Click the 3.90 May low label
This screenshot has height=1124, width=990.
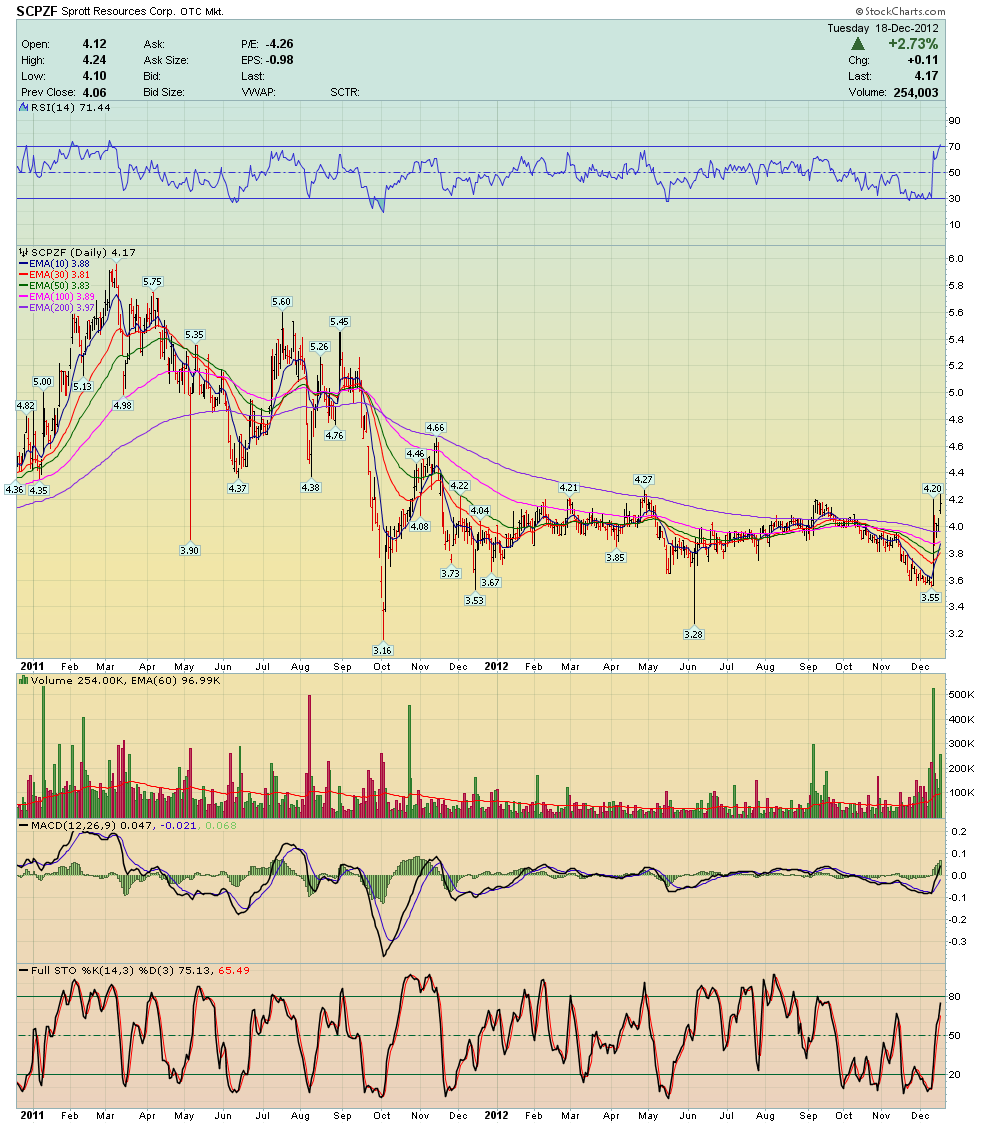pyautogui.click(x=189, y=551)
